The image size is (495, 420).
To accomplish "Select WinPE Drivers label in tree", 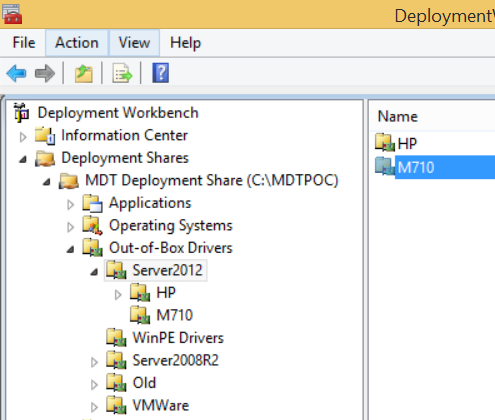I will tap(178, 338).
